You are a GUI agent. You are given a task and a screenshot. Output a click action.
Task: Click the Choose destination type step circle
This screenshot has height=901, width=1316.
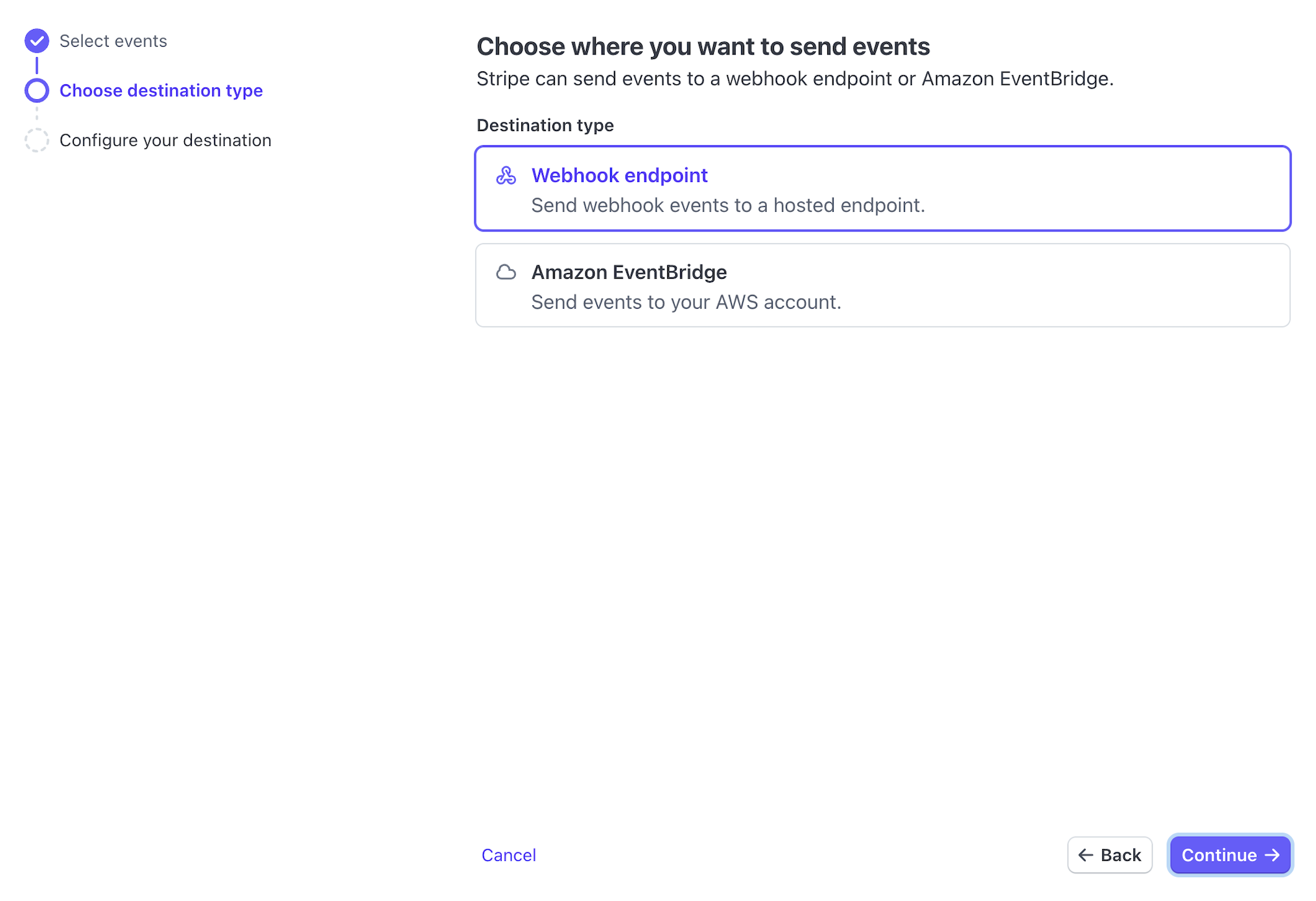pyautogui.click(x=37, y=91)
